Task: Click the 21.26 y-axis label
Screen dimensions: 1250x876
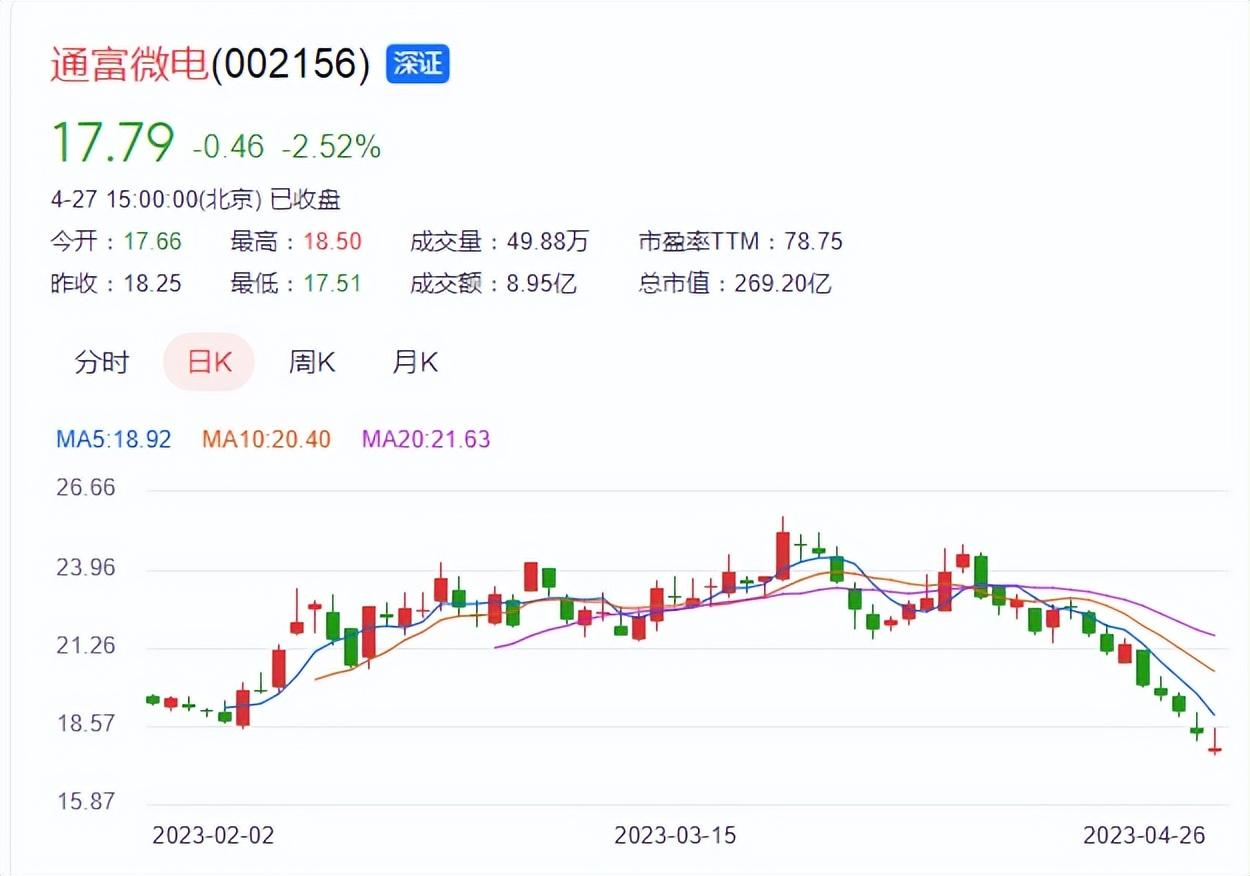Action: [x=85, y=646]
